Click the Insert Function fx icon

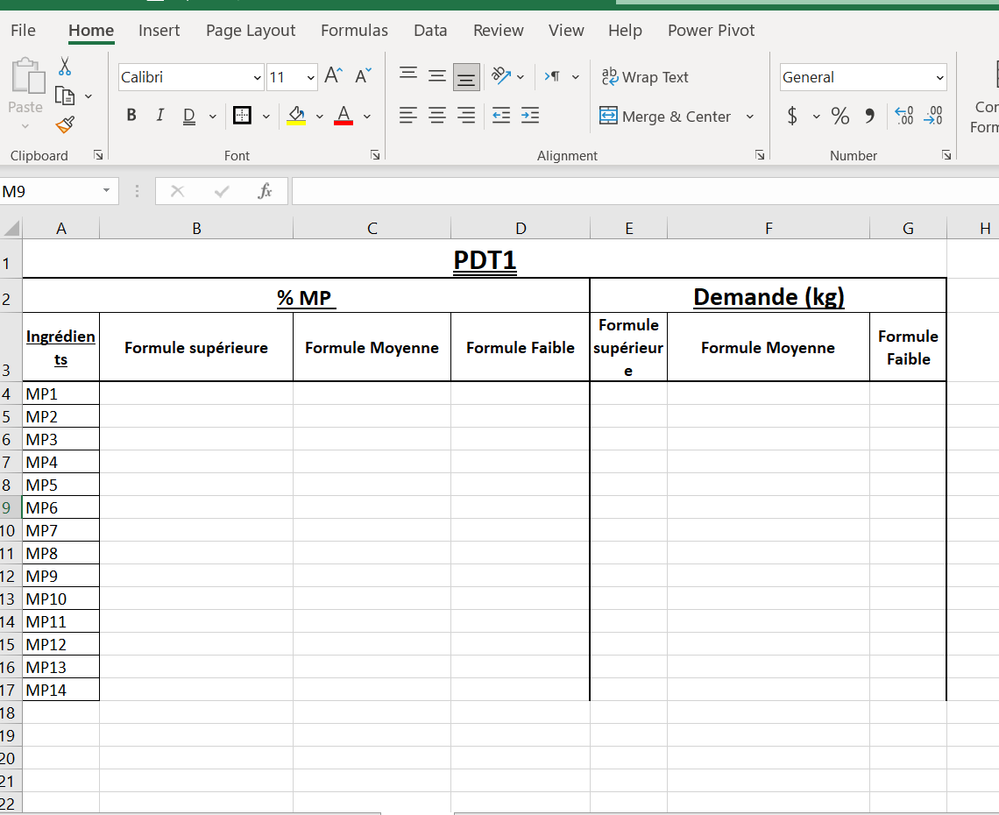point(265,191)
